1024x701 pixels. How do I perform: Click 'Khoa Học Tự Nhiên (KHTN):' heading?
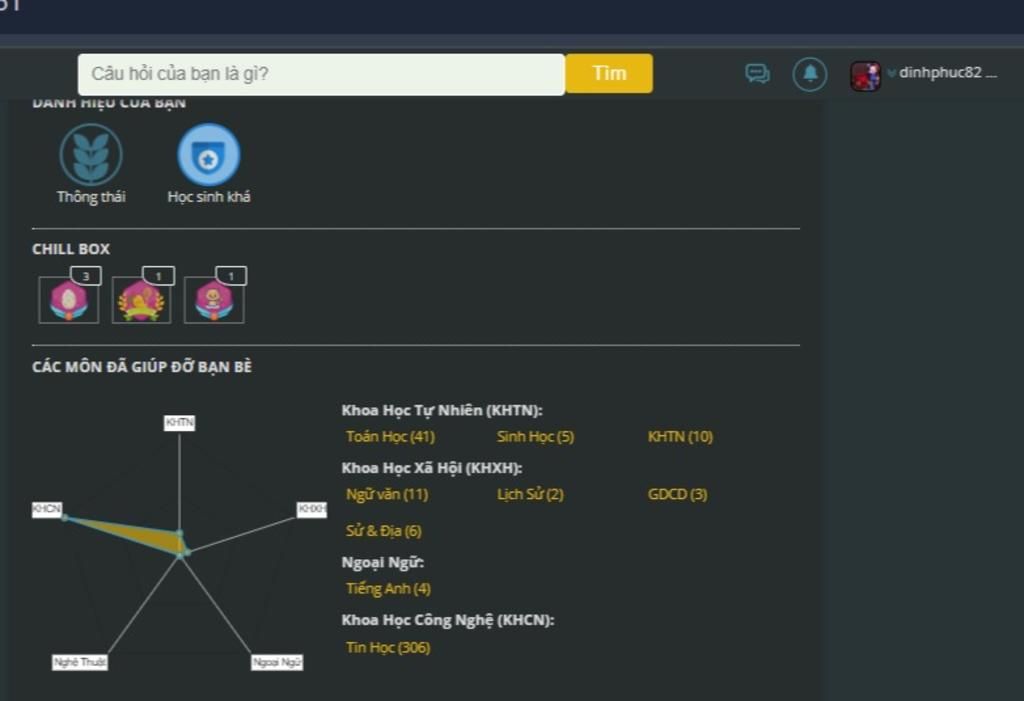click(442, 410)
